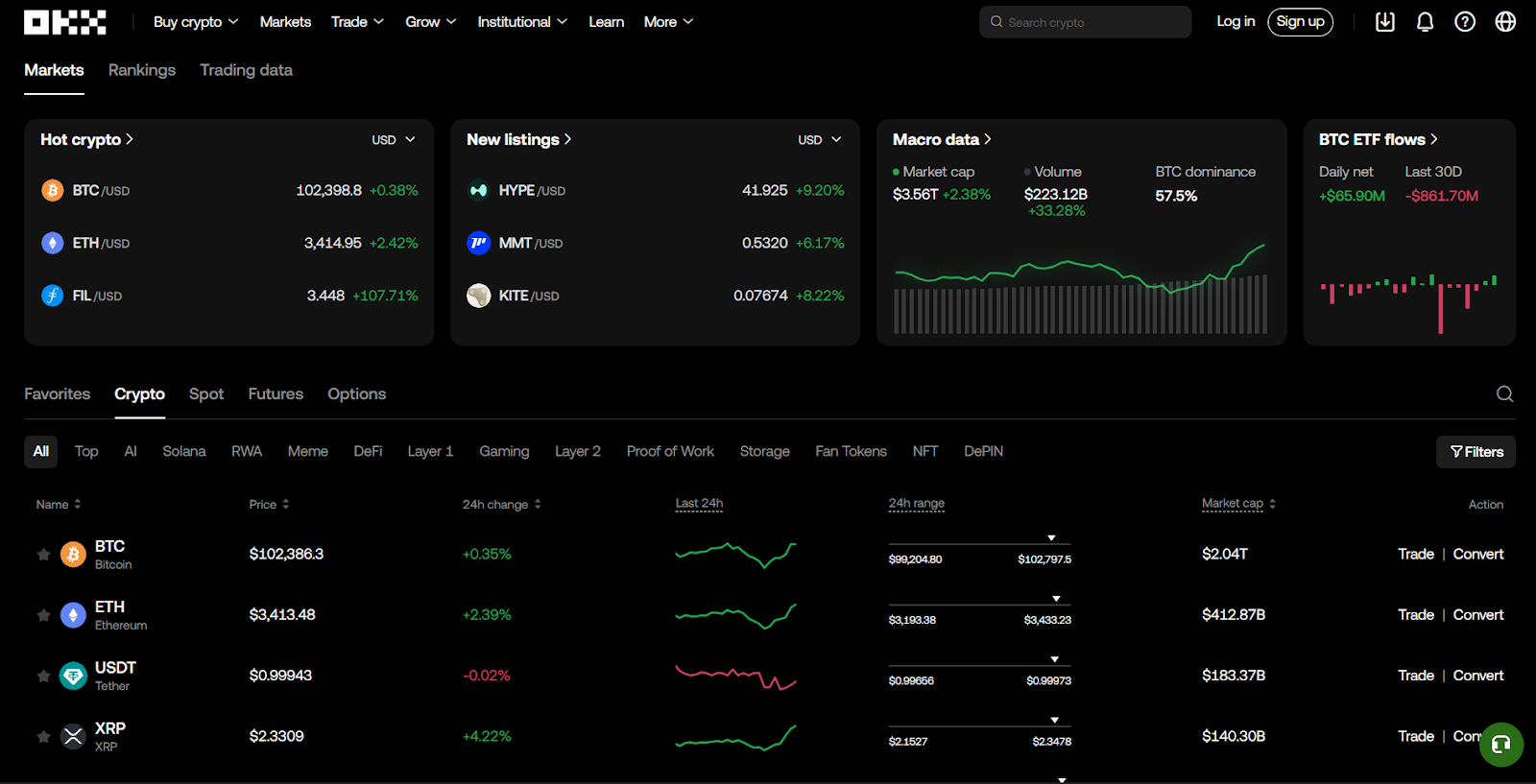Click the MMT coin icon
This screenshot has height=784, width=1536.
pos(478,243)
